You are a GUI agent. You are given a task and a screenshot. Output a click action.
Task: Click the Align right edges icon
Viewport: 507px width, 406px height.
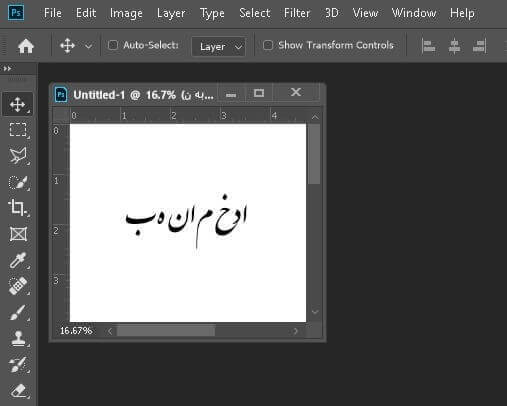[x=480, y=46]
